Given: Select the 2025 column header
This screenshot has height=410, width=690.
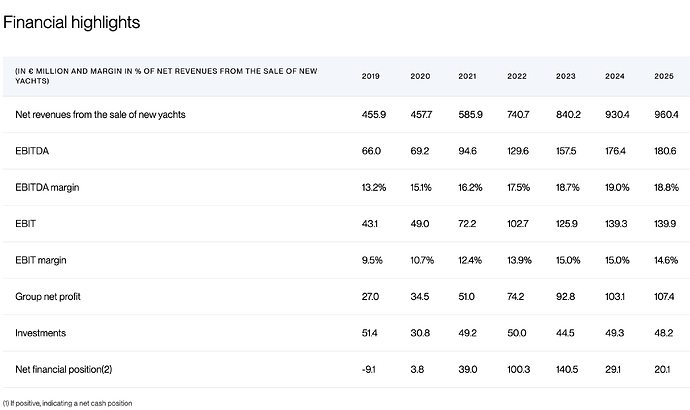Looking at the screenshot, I should pyautogui.click(x=664, y=76).
